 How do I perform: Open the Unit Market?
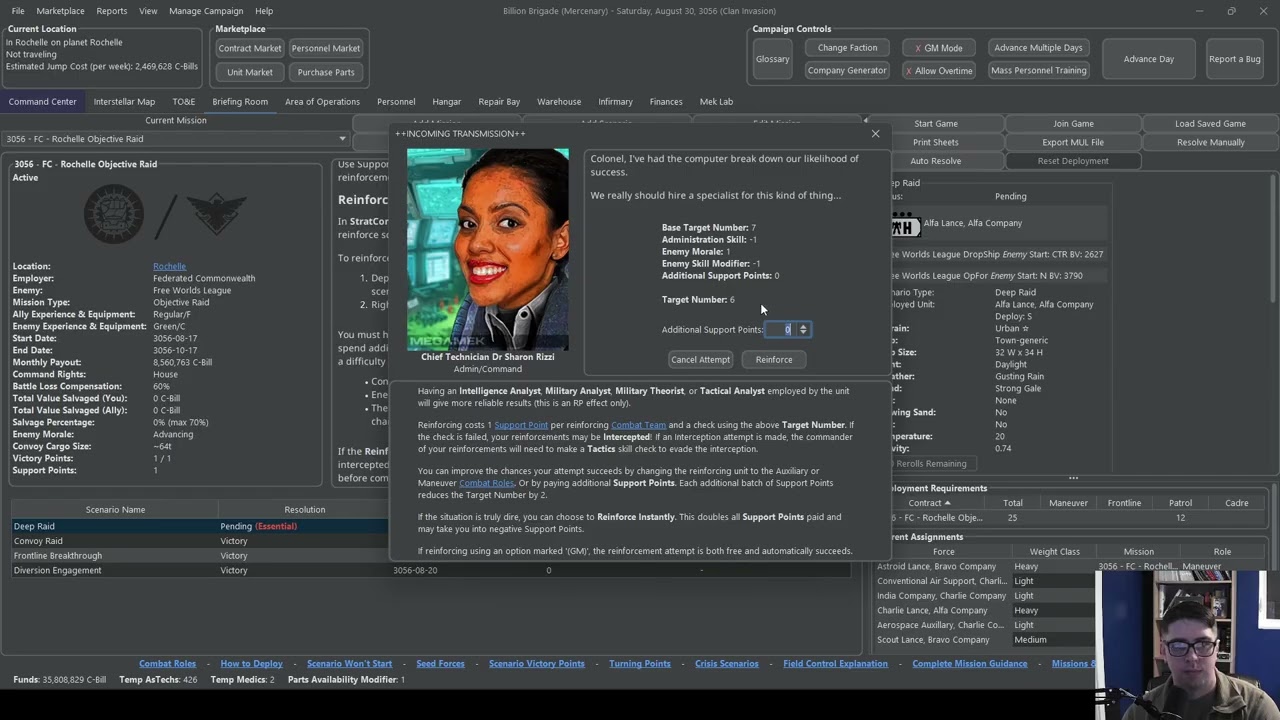250,72
